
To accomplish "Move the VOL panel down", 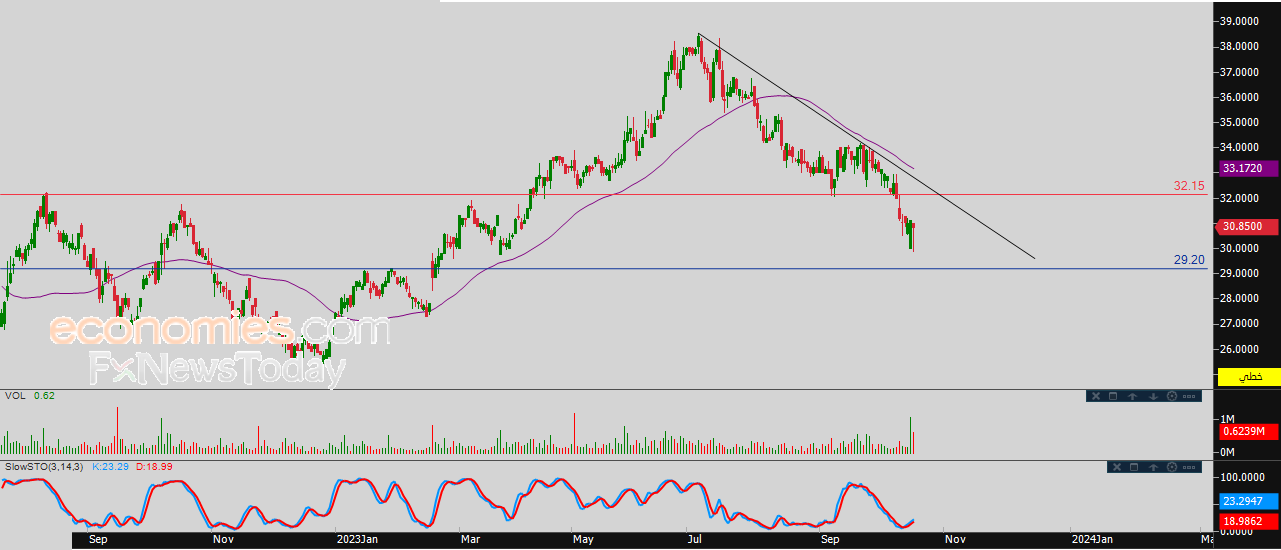I will [x=1153, y=396].
